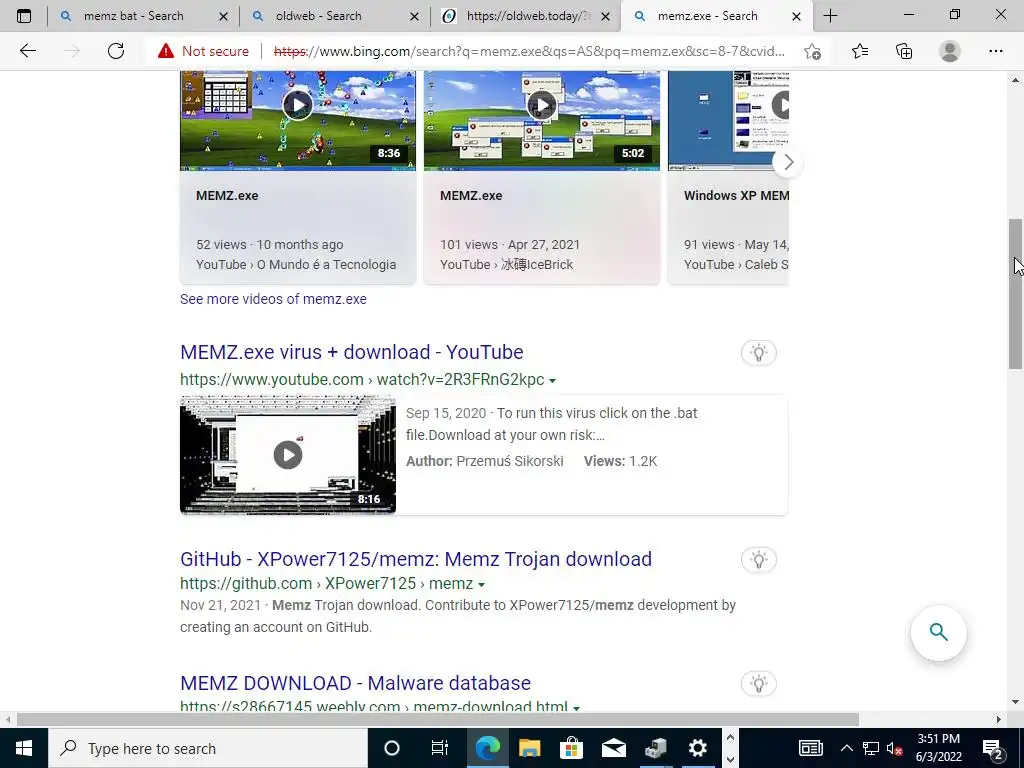Click the vertical scrollbar thumb
This screenshot has height=768, width=1024.
(x=1016, y=294)
